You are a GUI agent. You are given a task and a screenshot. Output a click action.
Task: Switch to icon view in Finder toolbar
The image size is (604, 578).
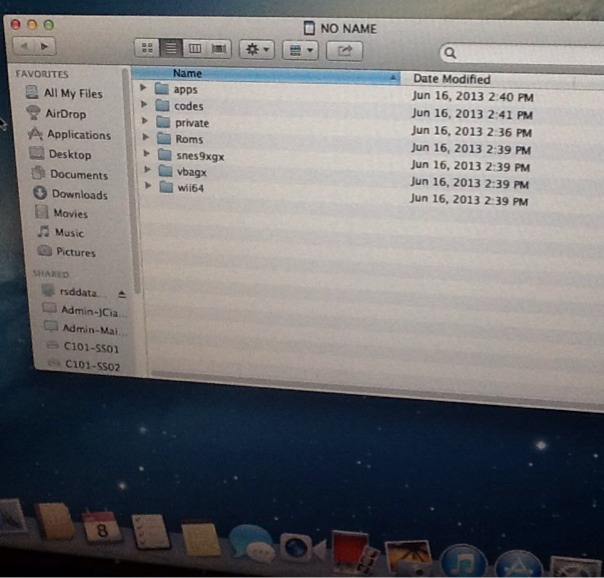(x=146, y=48)
